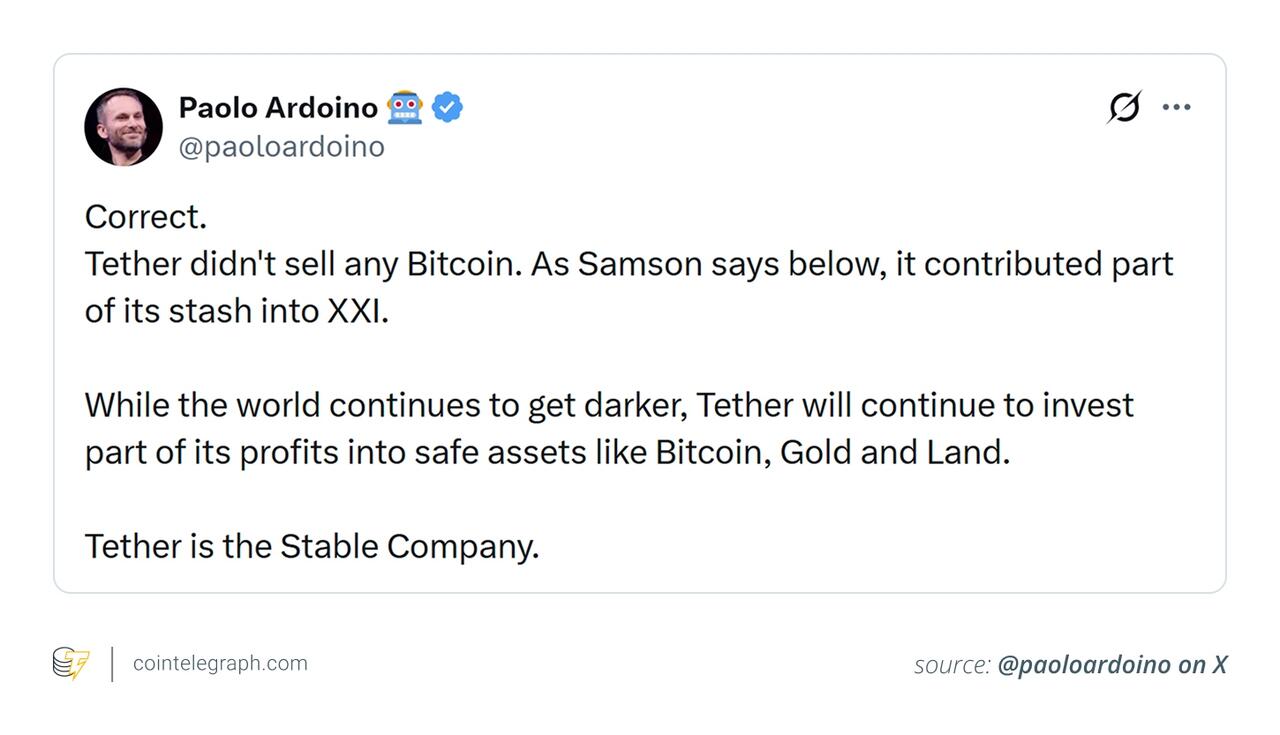Click the source @paoloardoino on X credit
Screen dimensions: 1280x735
[1070, 665]
